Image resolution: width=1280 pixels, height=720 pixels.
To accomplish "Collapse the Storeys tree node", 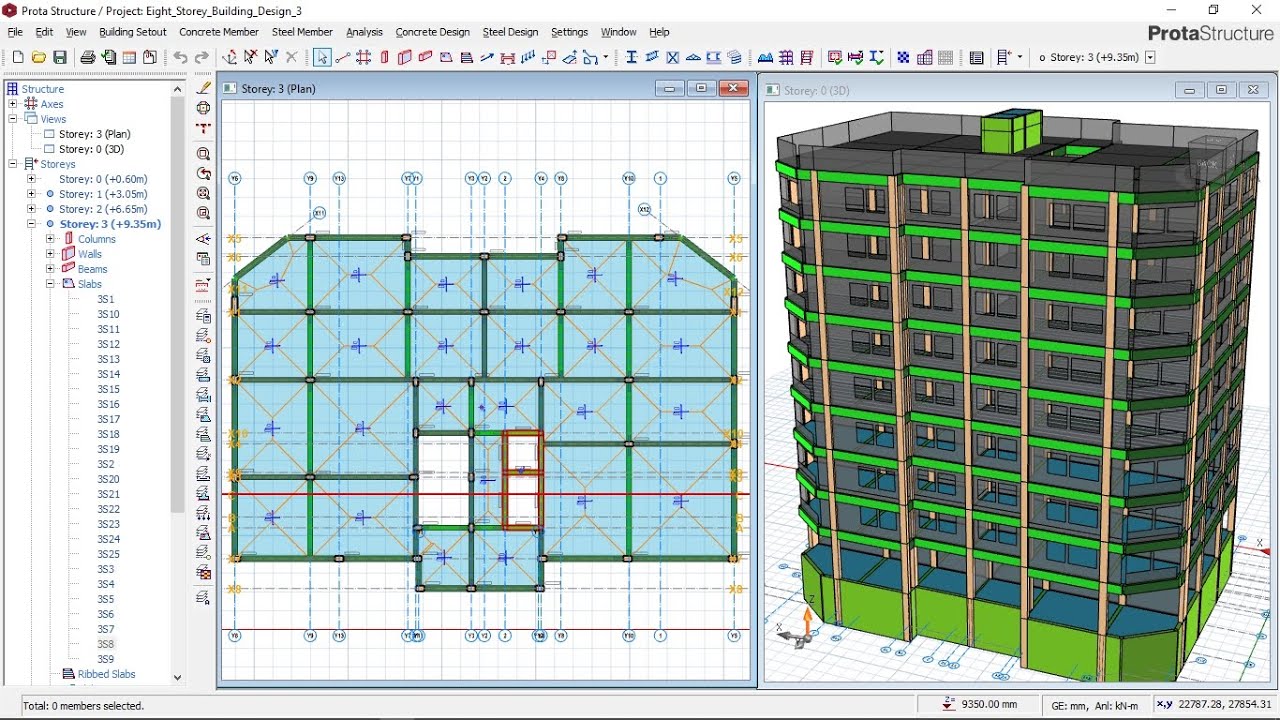I will click(x=13, y=164).
